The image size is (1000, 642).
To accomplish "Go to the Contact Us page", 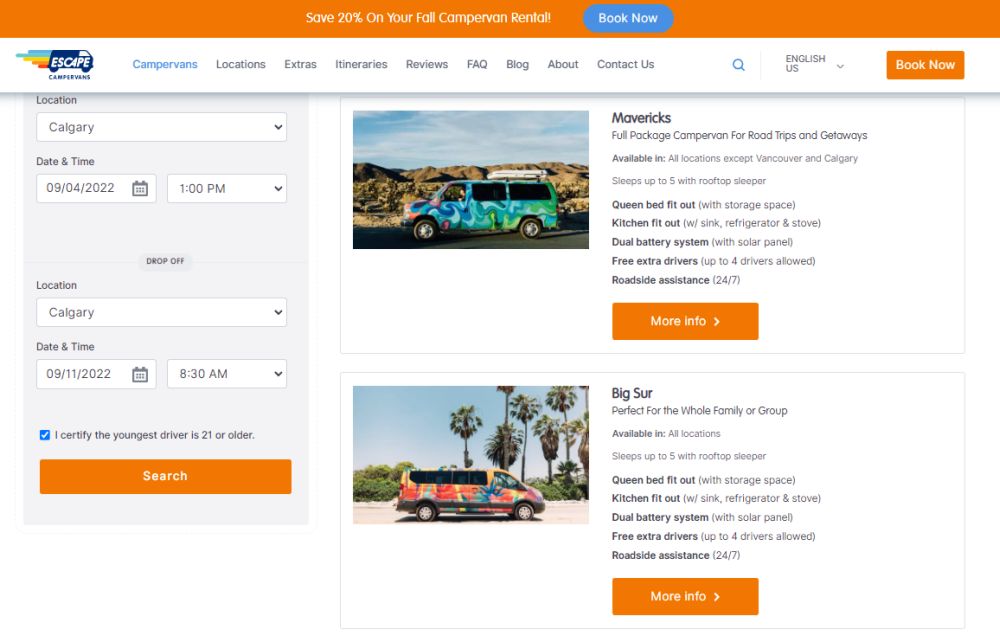I will click(625, 64).
